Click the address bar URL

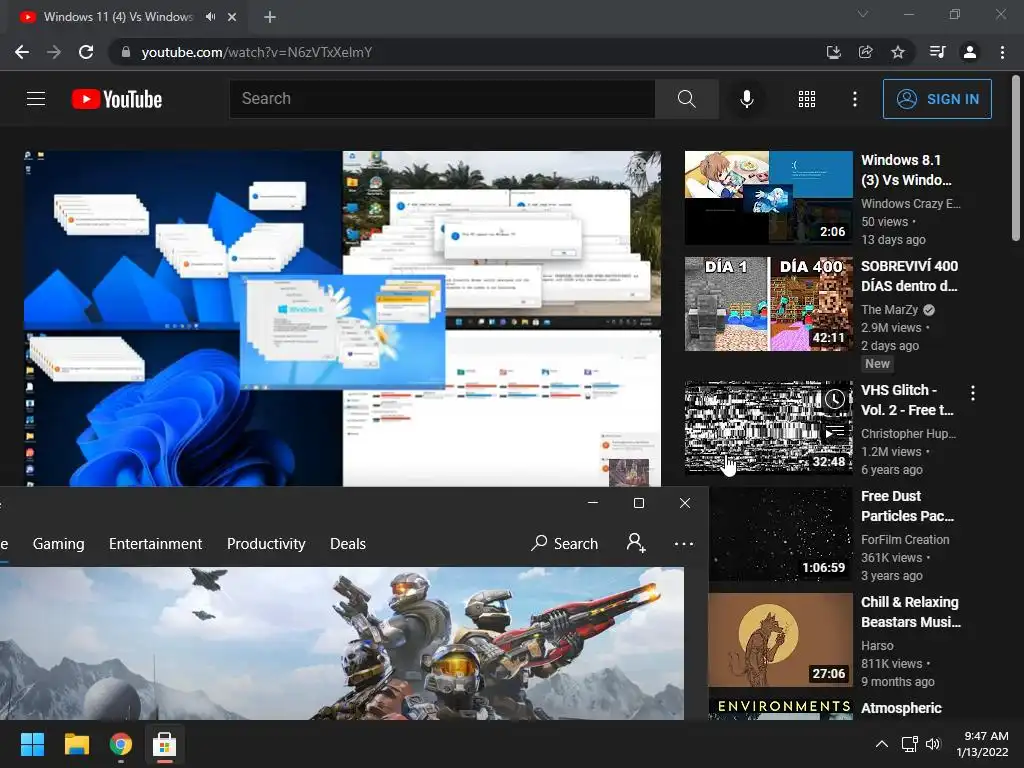coord(257,52)
